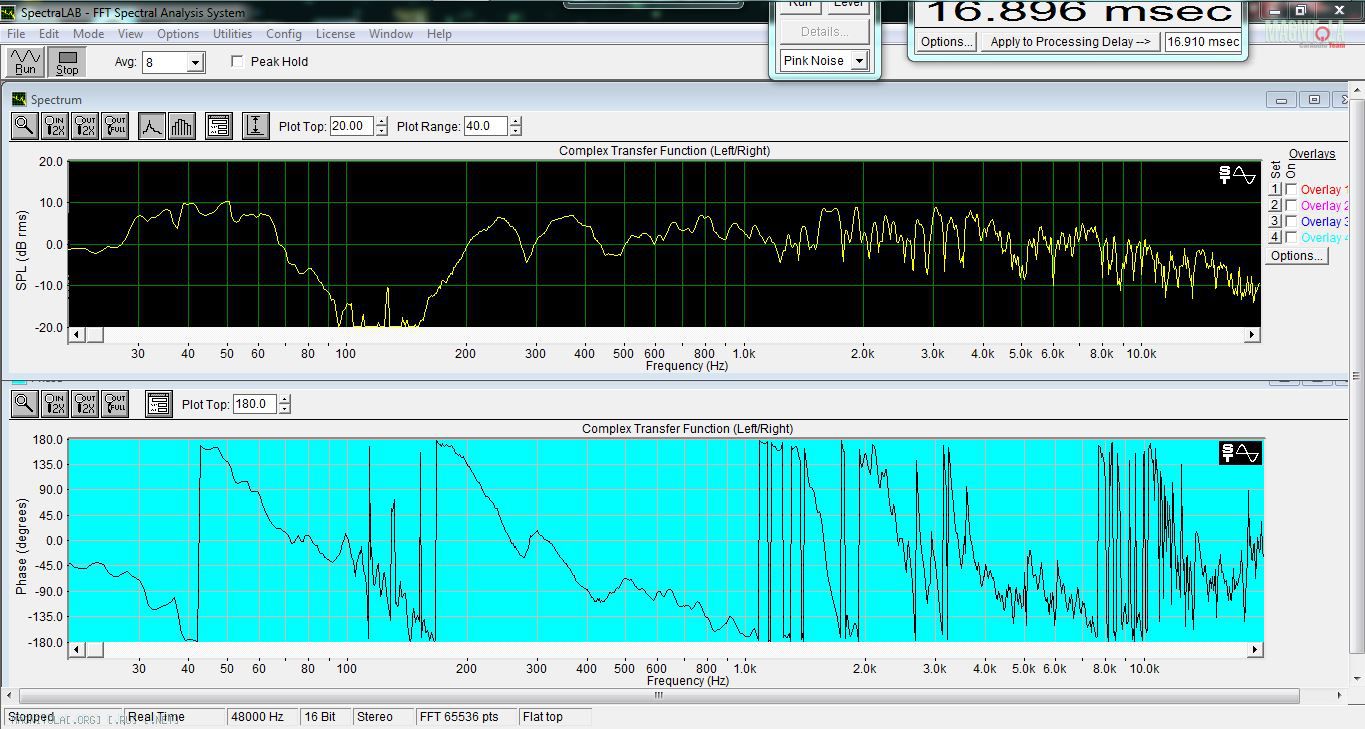This screenshot has width=1365, height=729.
Task: Click Phase zoom in 2X icon
Action: pyautogui.click(x=55, y=404)
